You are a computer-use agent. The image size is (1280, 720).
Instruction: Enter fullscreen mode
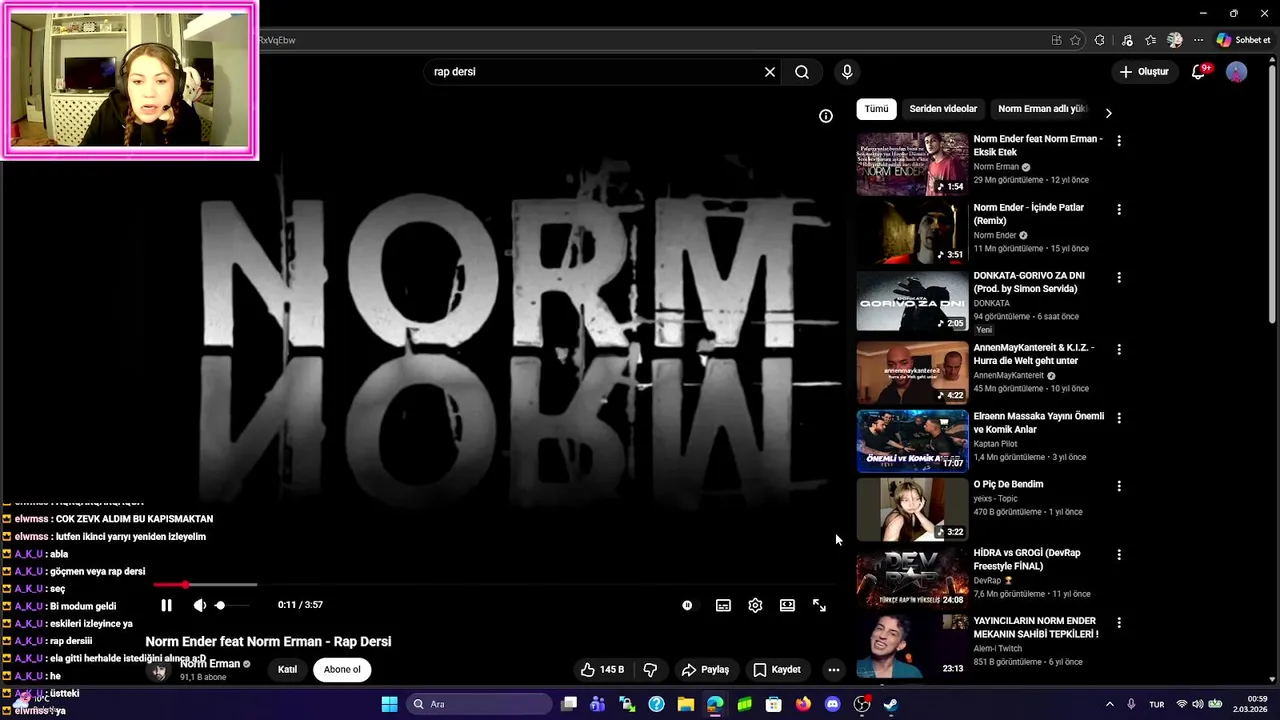tap(819, 605)
